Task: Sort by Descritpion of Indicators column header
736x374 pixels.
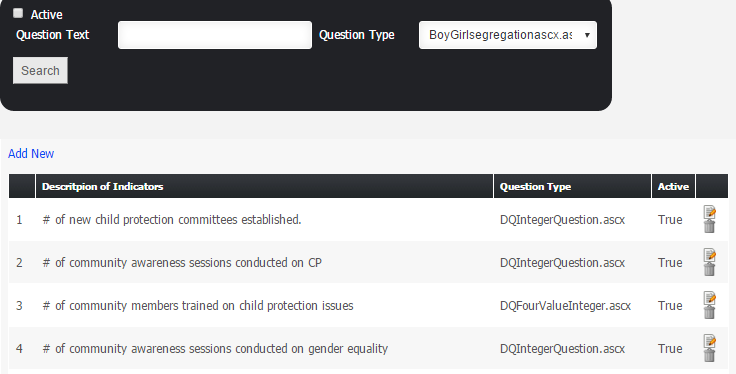Action: [102, 186]
